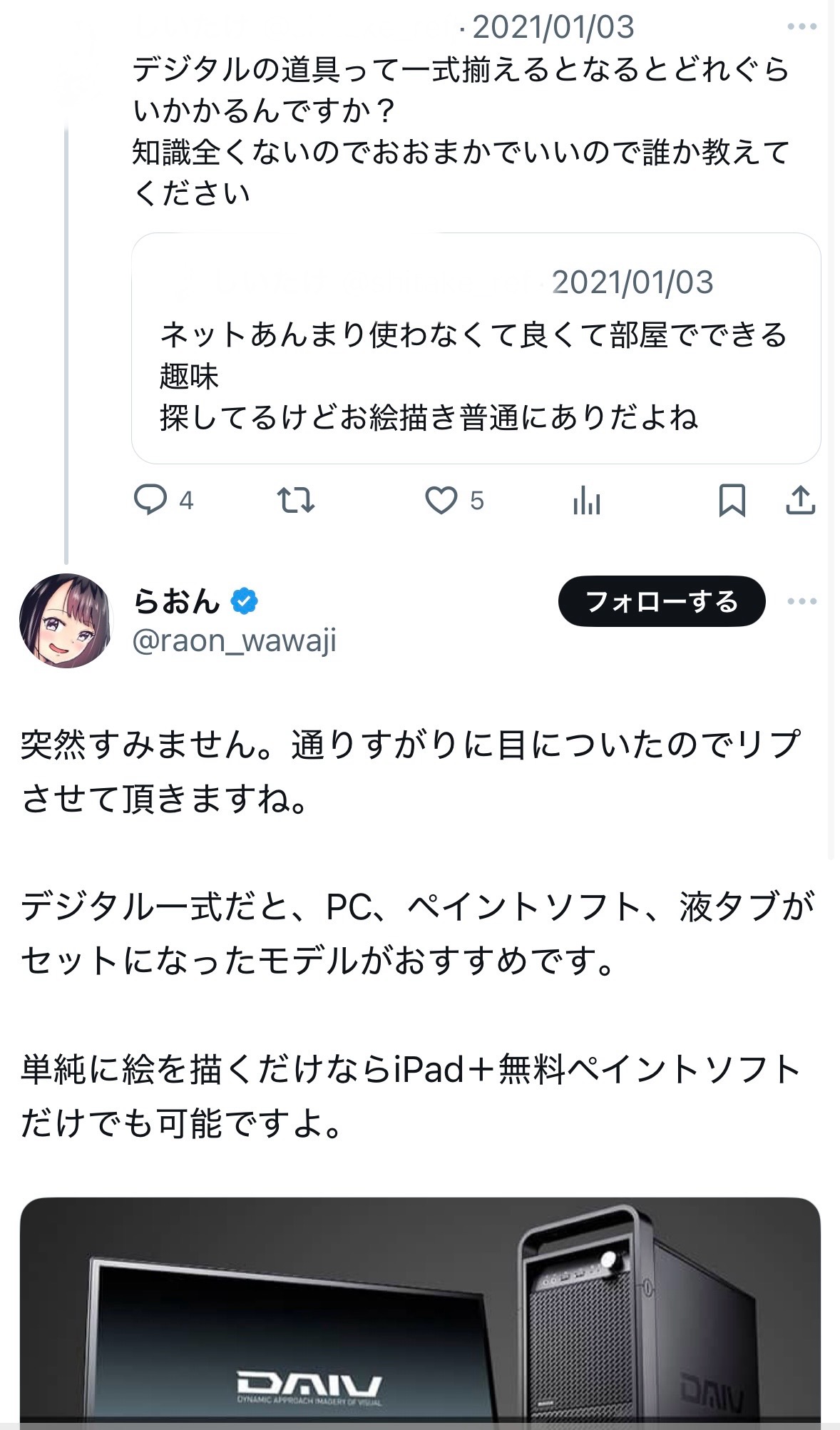Tap the share upload icon
Image resolution: width=840 pixels, height=1430 pixels.
click(x=800, y=500)
